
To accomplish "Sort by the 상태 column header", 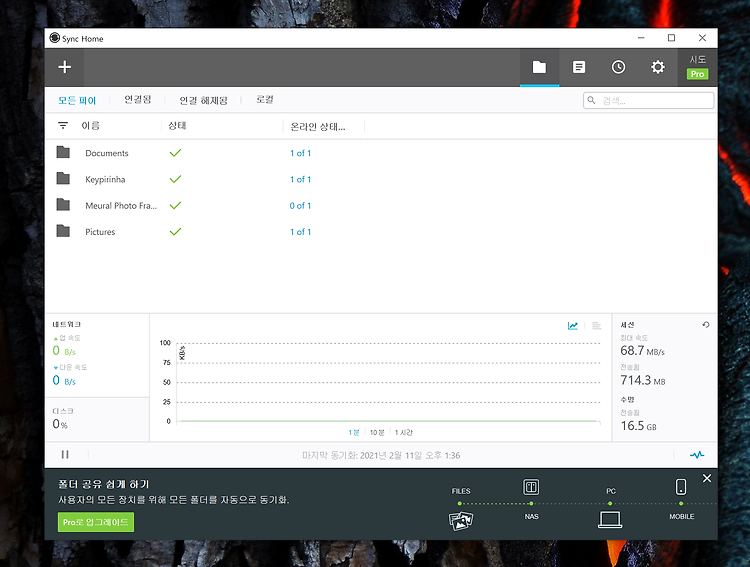I will tap(177, 125).
